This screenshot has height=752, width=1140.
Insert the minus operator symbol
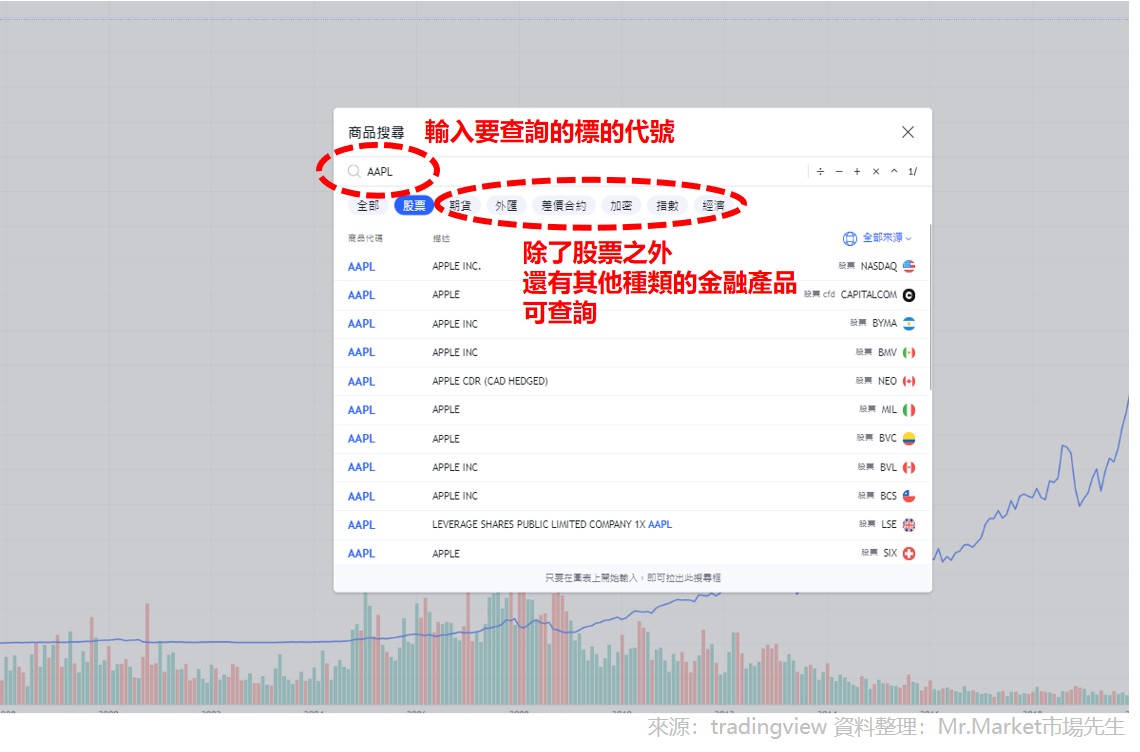click(x=839, y=172)
